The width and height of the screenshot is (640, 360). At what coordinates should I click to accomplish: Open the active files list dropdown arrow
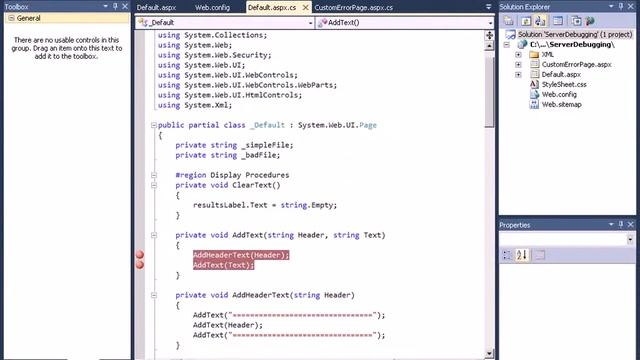489,7
